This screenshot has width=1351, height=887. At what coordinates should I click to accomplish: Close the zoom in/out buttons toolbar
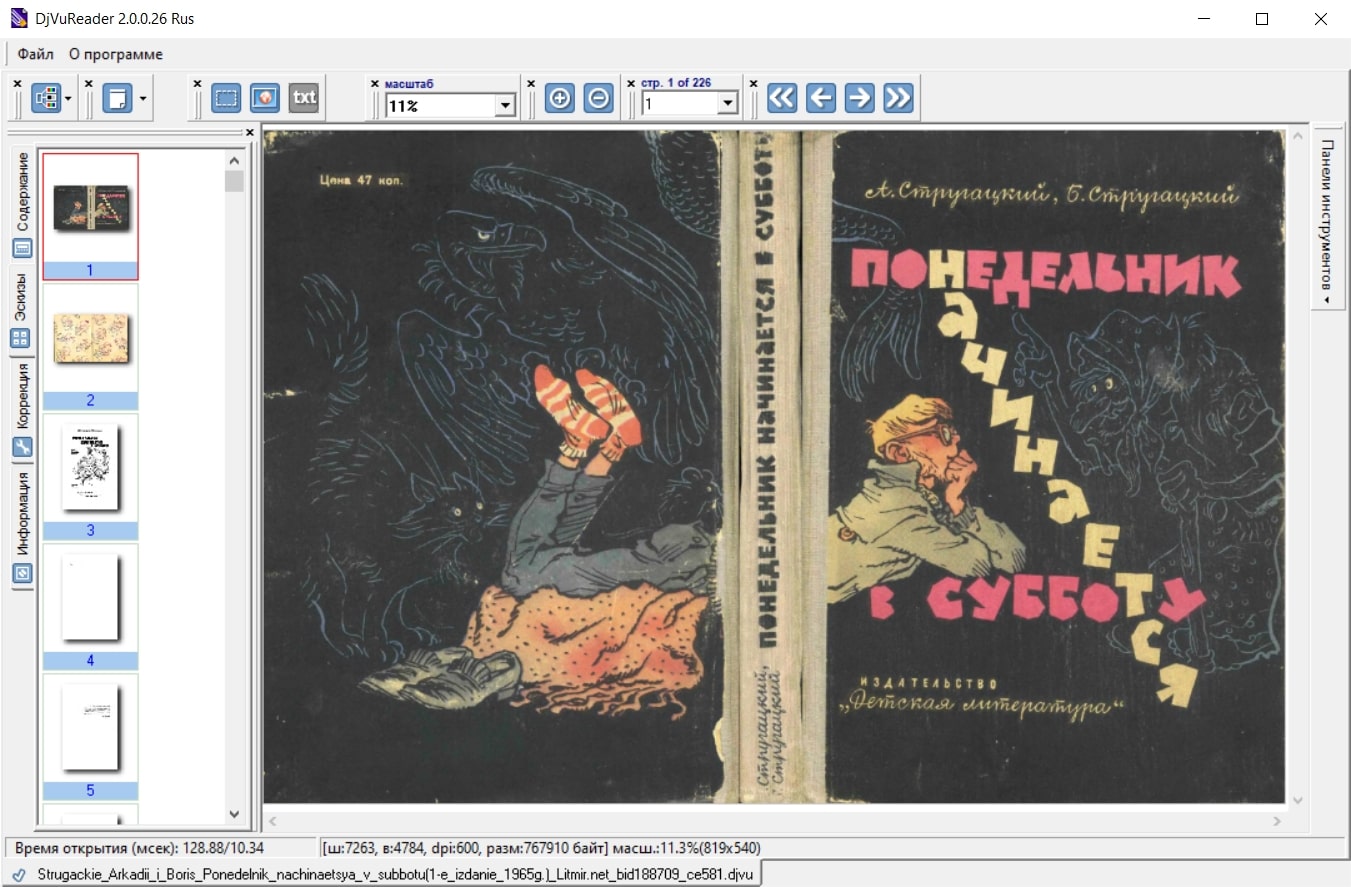pos(532,84)
